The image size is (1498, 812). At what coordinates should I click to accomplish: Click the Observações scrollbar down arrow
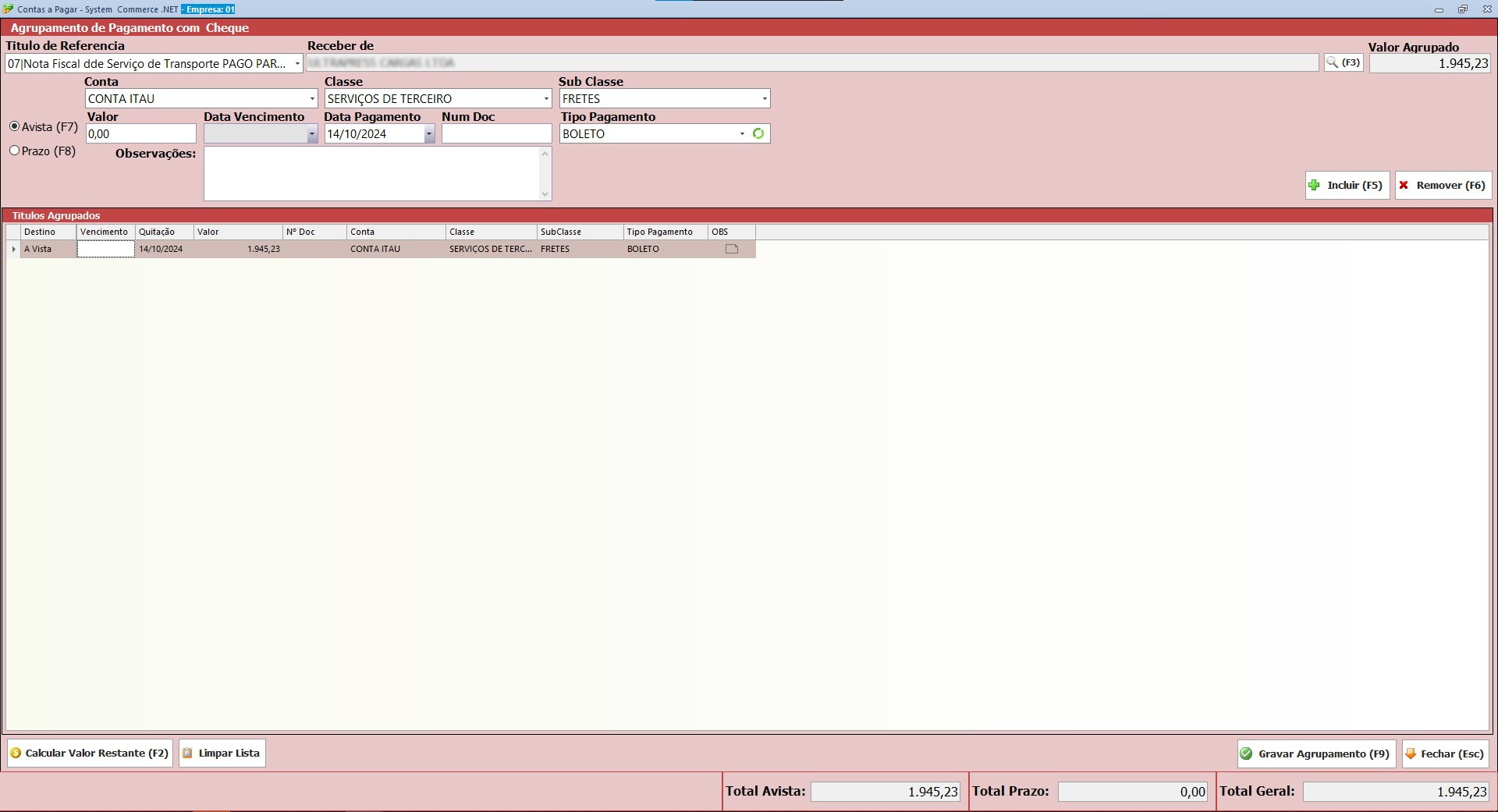point(545,194)
